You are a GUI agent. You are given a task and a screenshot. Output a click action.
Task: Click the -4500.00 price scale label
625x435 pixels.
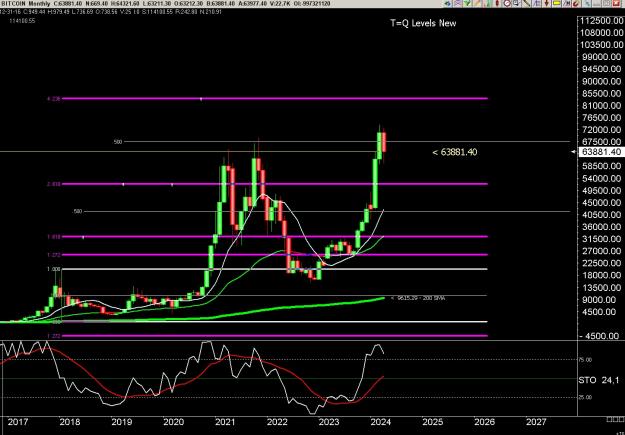pyautogui.click(x=600, y=336)
